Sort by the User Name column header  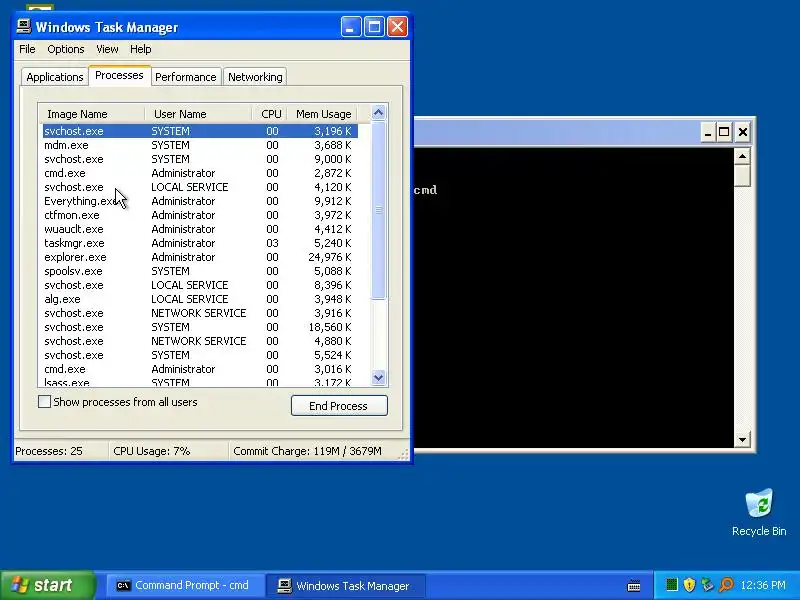[x=198, y=114]
